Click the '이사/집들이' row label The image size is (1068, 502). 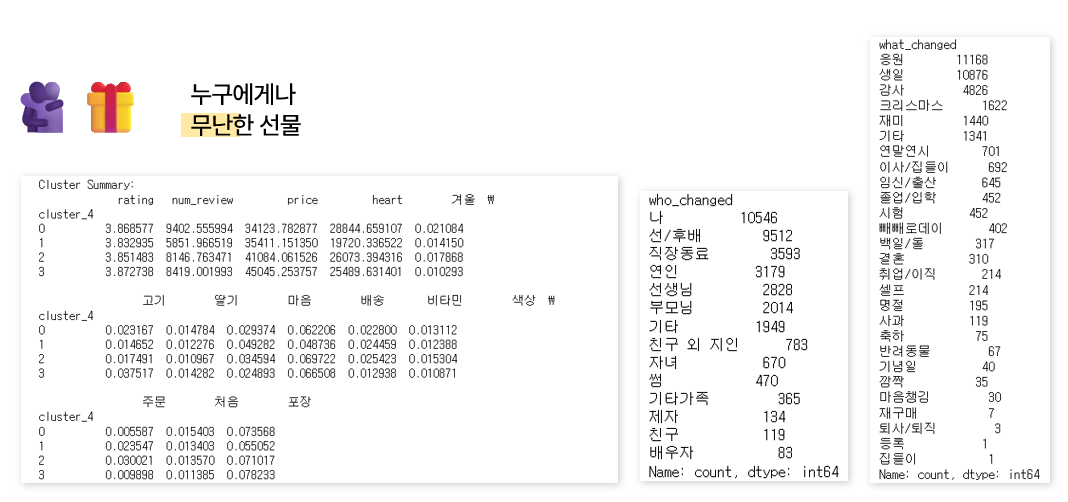point(913,167)
